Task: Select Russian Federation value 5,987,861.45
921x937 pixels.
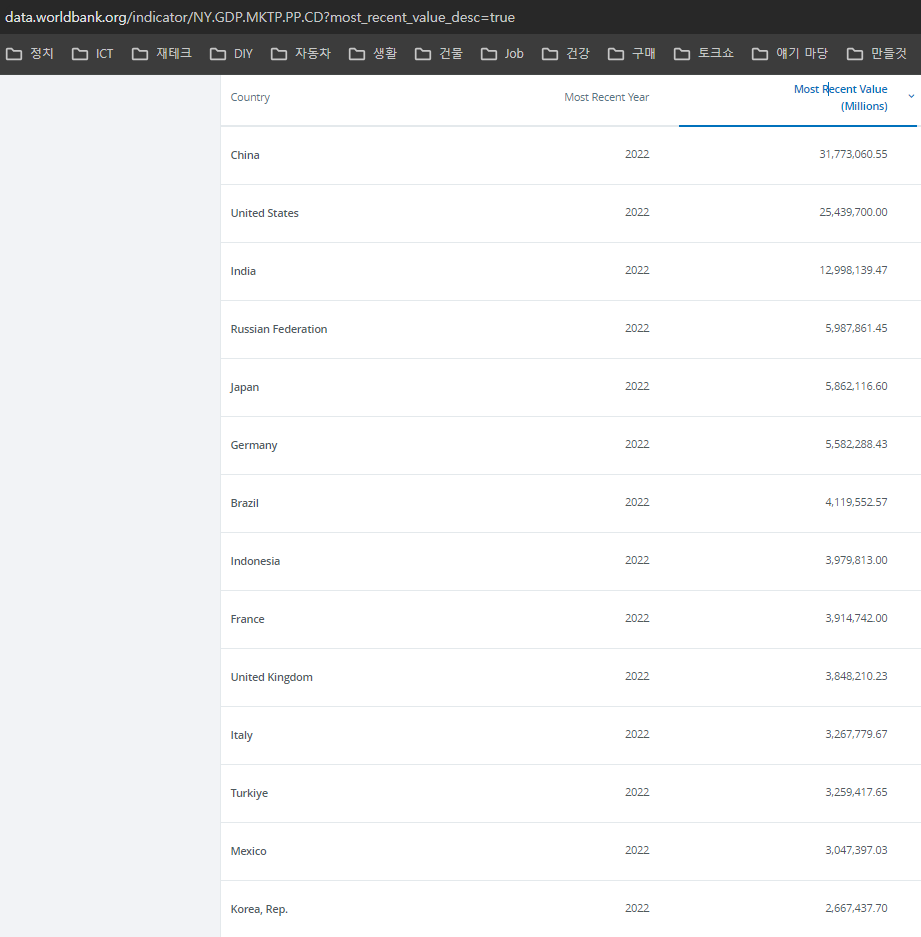Action: coord(856,328)
